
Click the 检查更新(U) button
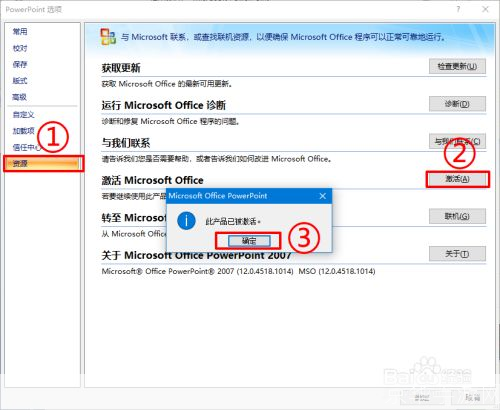(457, 66)
